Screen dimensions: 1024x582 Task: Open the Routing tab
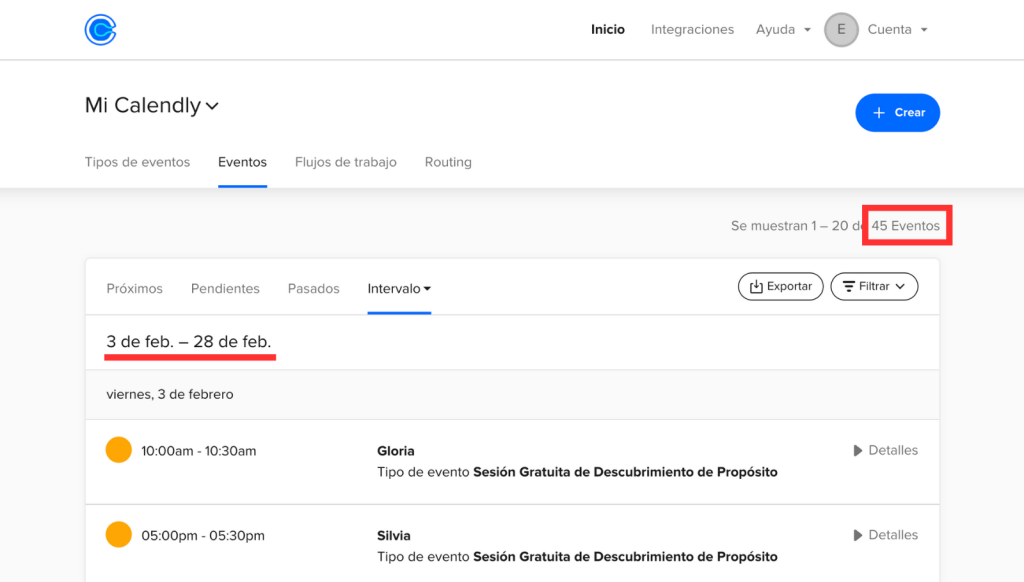click(x=448, y=162)
